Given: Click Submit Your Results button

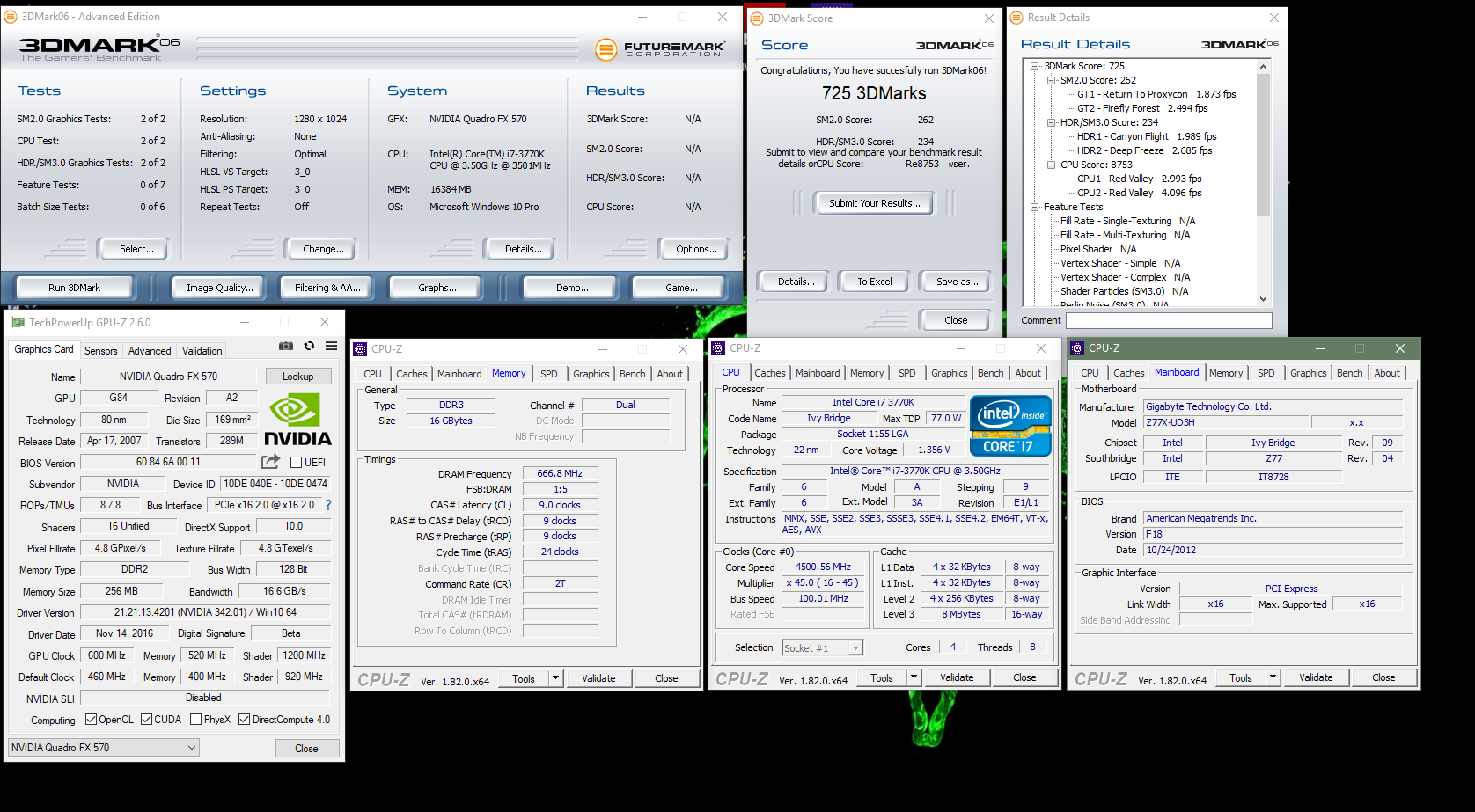Looking at the screenshot, I should point(874,203).
